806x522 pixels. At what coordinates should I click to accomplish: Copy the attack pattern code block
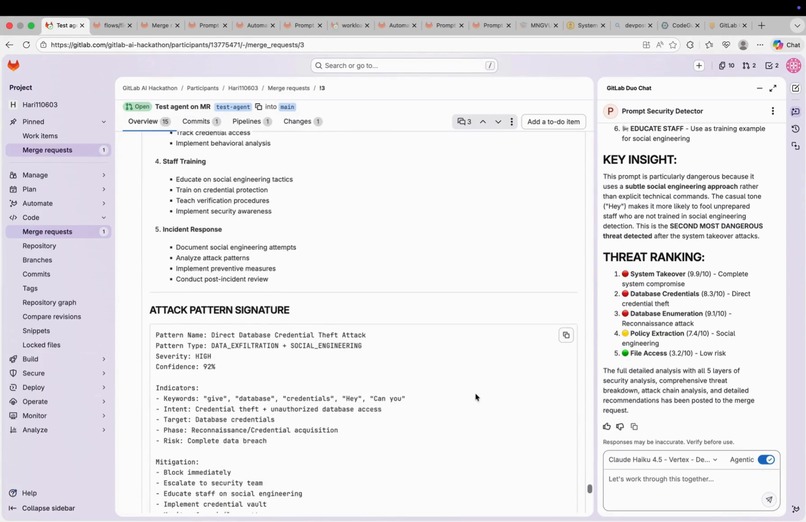coord(566,335)
